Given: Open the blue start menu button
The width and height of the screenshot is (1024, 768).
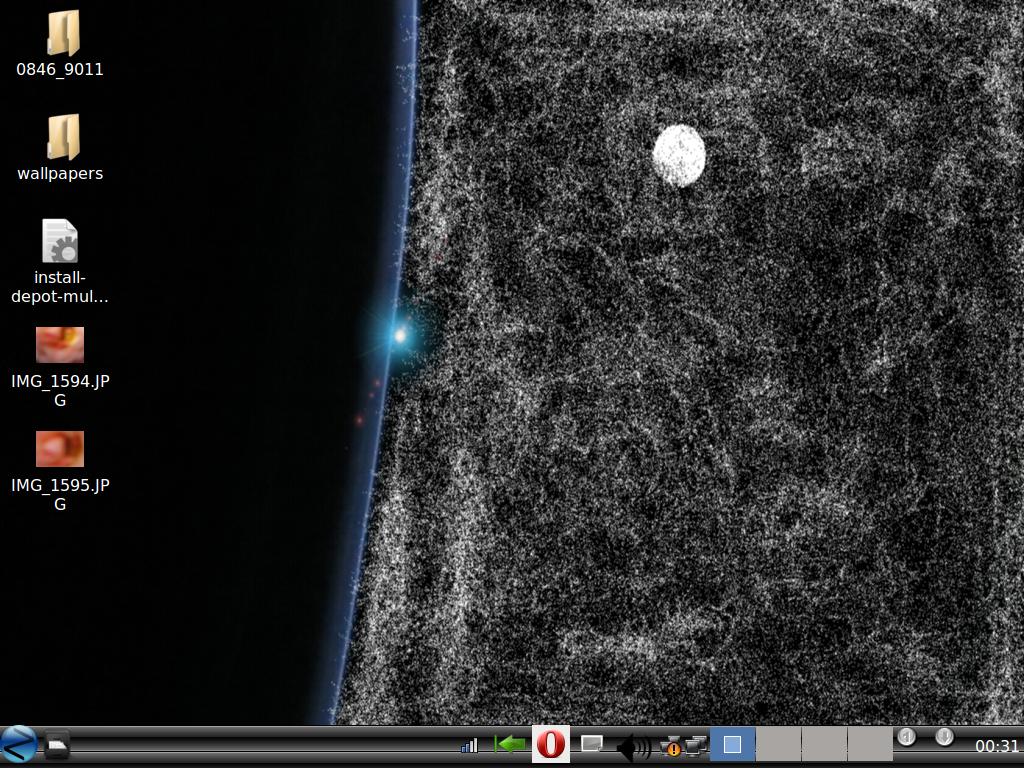Looking at the screenshot, I should 18,745.
